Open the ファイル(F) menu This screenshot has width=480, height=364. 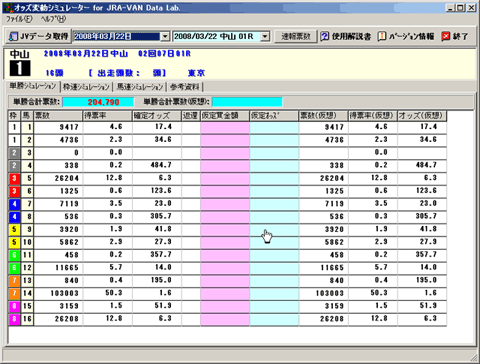coord(19,19)
